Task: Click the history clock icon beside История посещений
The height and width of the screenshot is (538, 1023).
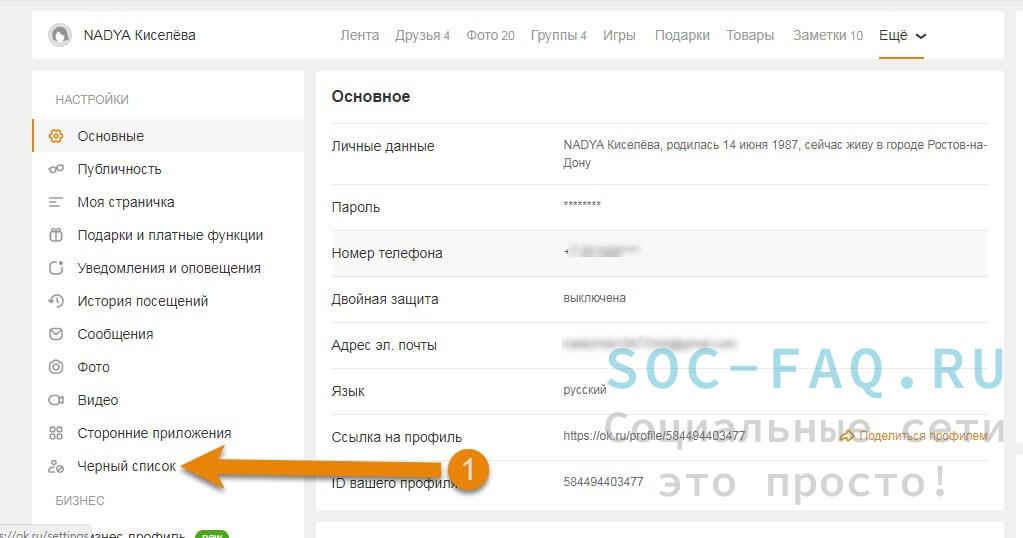Action: (x=56, y=301)
